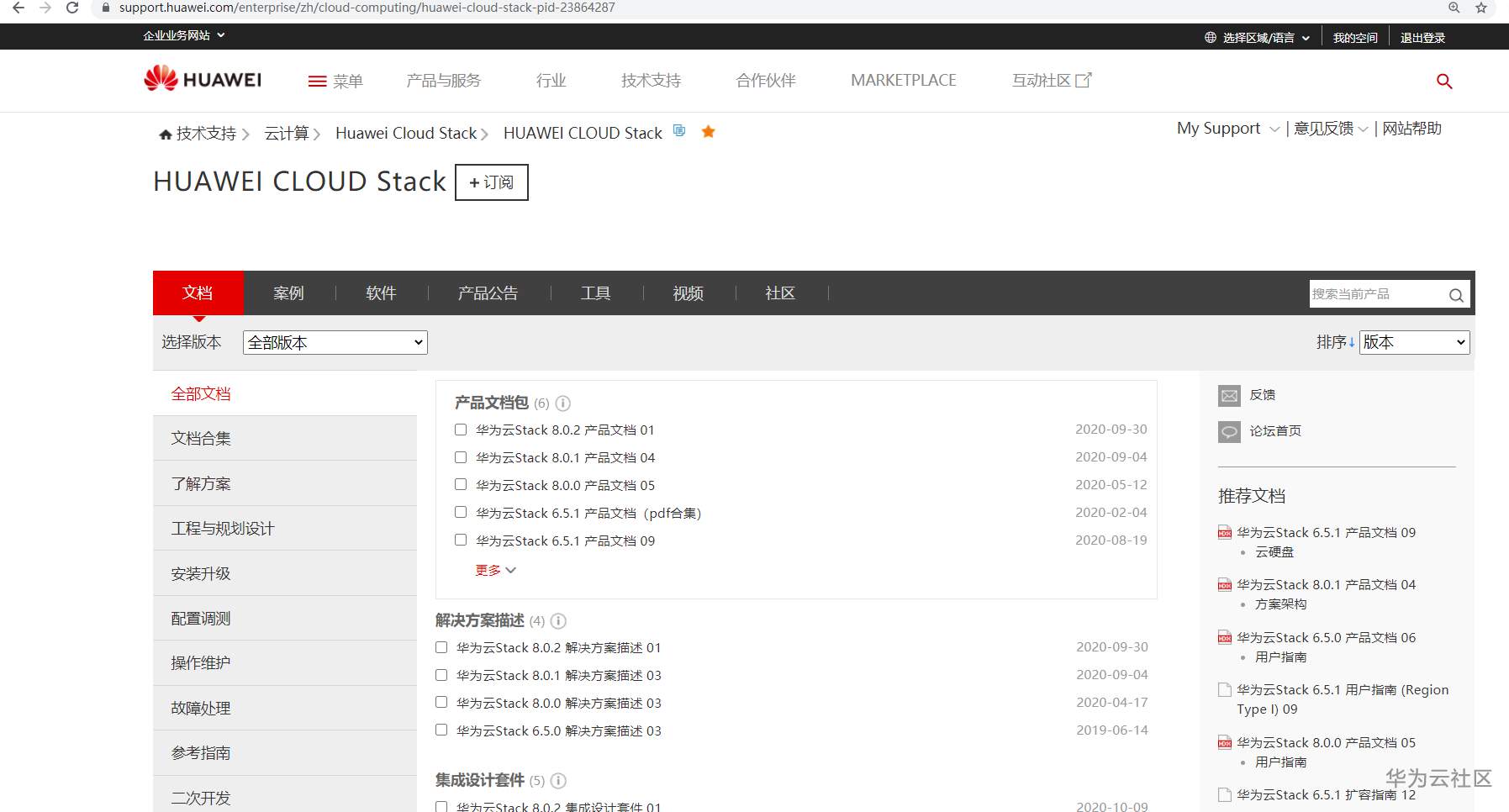Click PDF icon for 华为云Stack 6.5.0 产品文档 06 recommendation
The image size is (1509, 812).
(x=1225, y=638)
